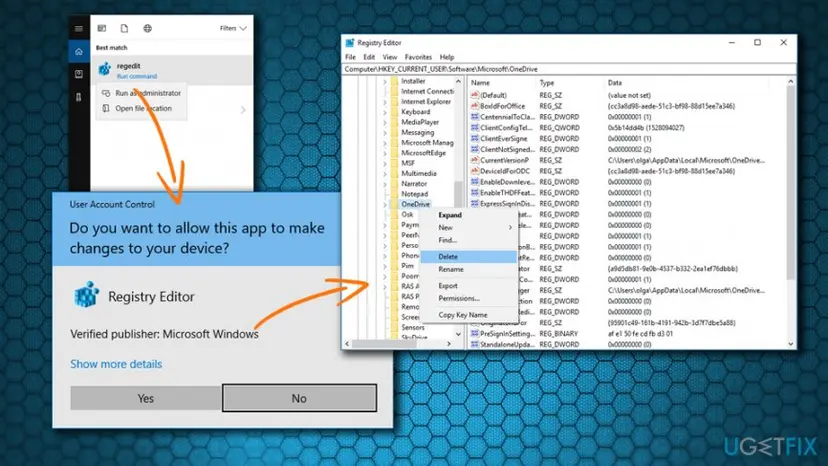Viewport: 828px width, 466px height.
Task: Choose Export in the context menu
Action: click(468, 286)
